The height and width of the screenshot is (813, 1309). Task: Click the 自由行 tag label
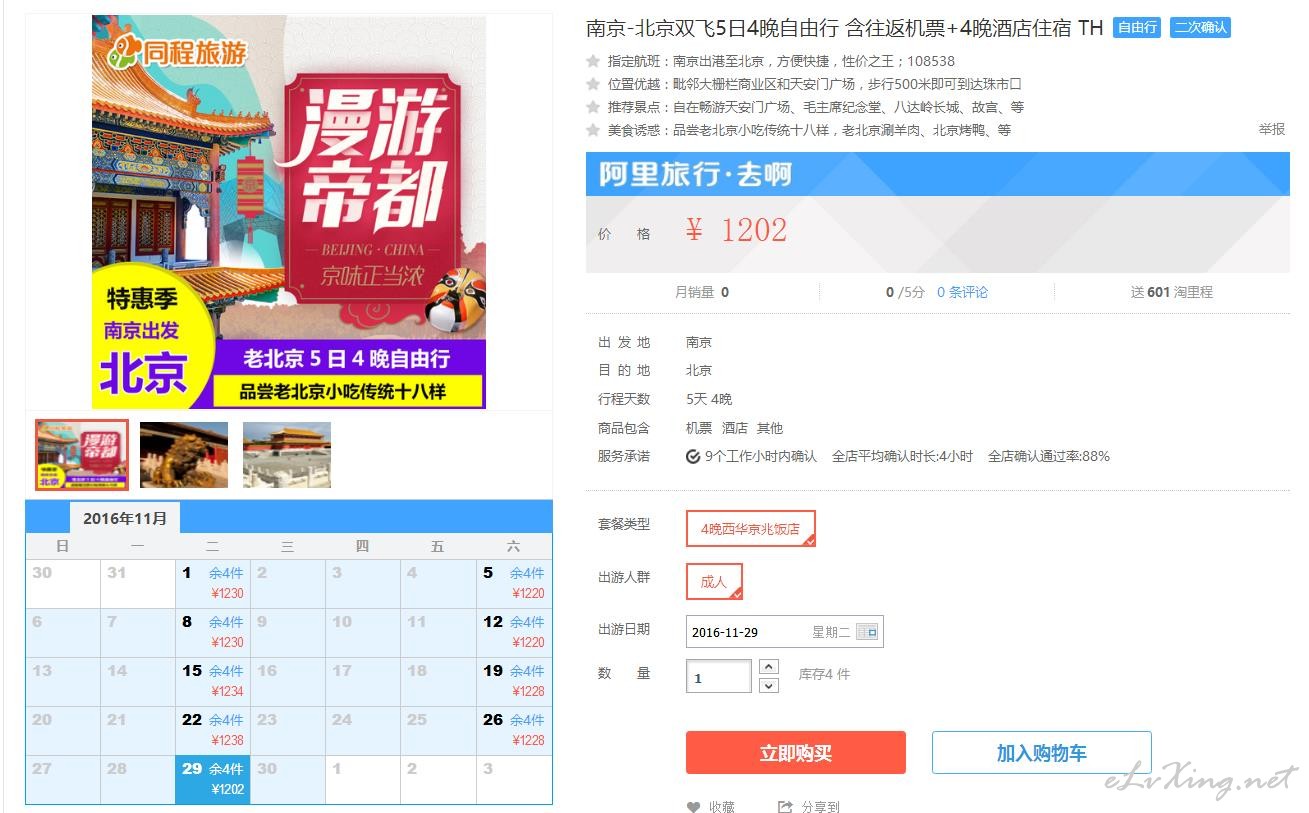click(1137, 28)
